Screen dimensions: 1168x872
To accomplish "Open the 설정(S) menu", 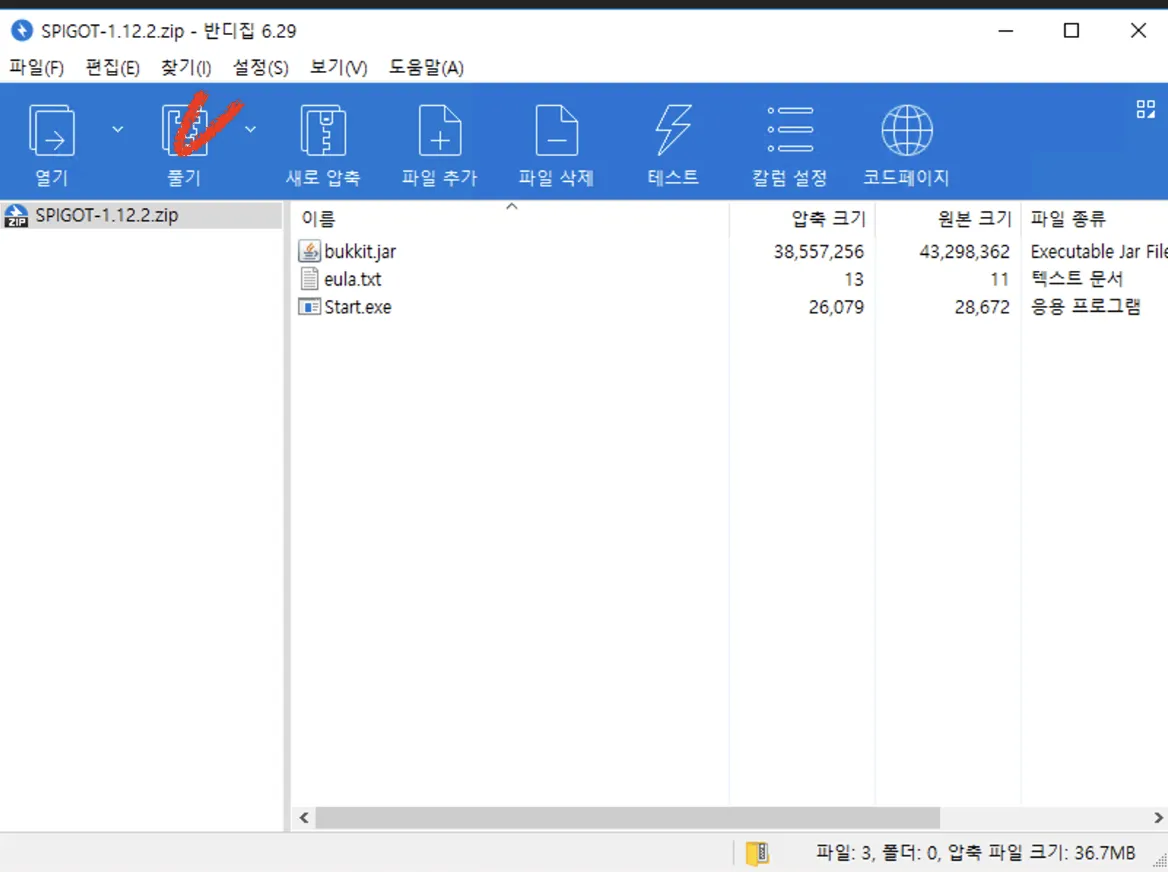I will tap(261, 68).
